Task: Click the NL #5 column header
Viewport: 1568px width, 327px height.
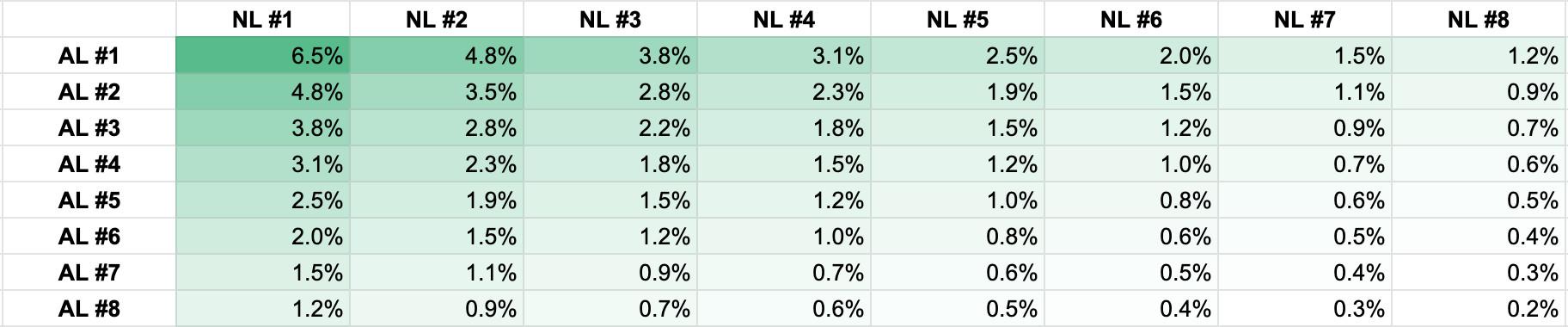Action: coord(958,19)
